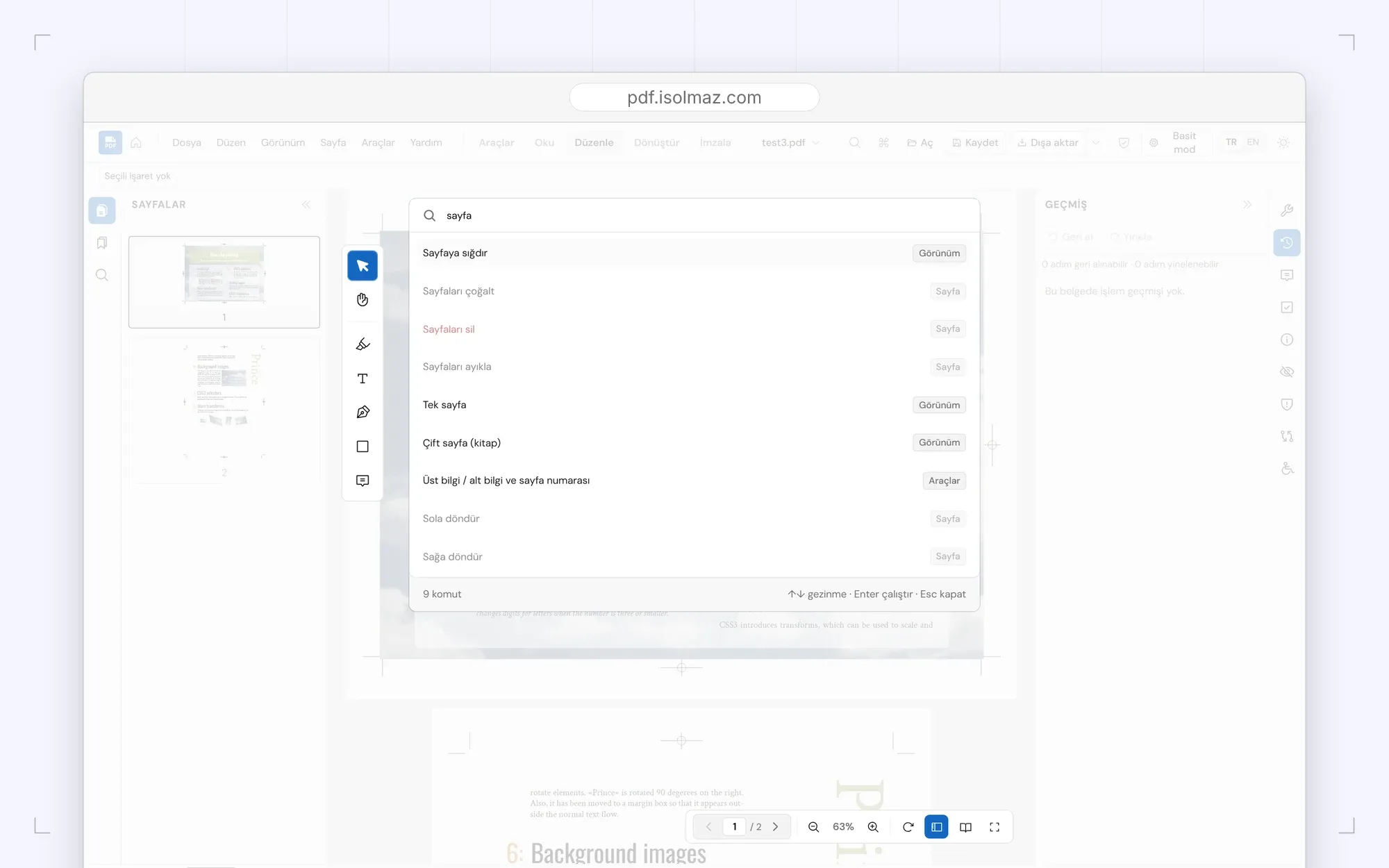Go to the previous page arrow
This screenshot has height=868, width=1389.
708,827
